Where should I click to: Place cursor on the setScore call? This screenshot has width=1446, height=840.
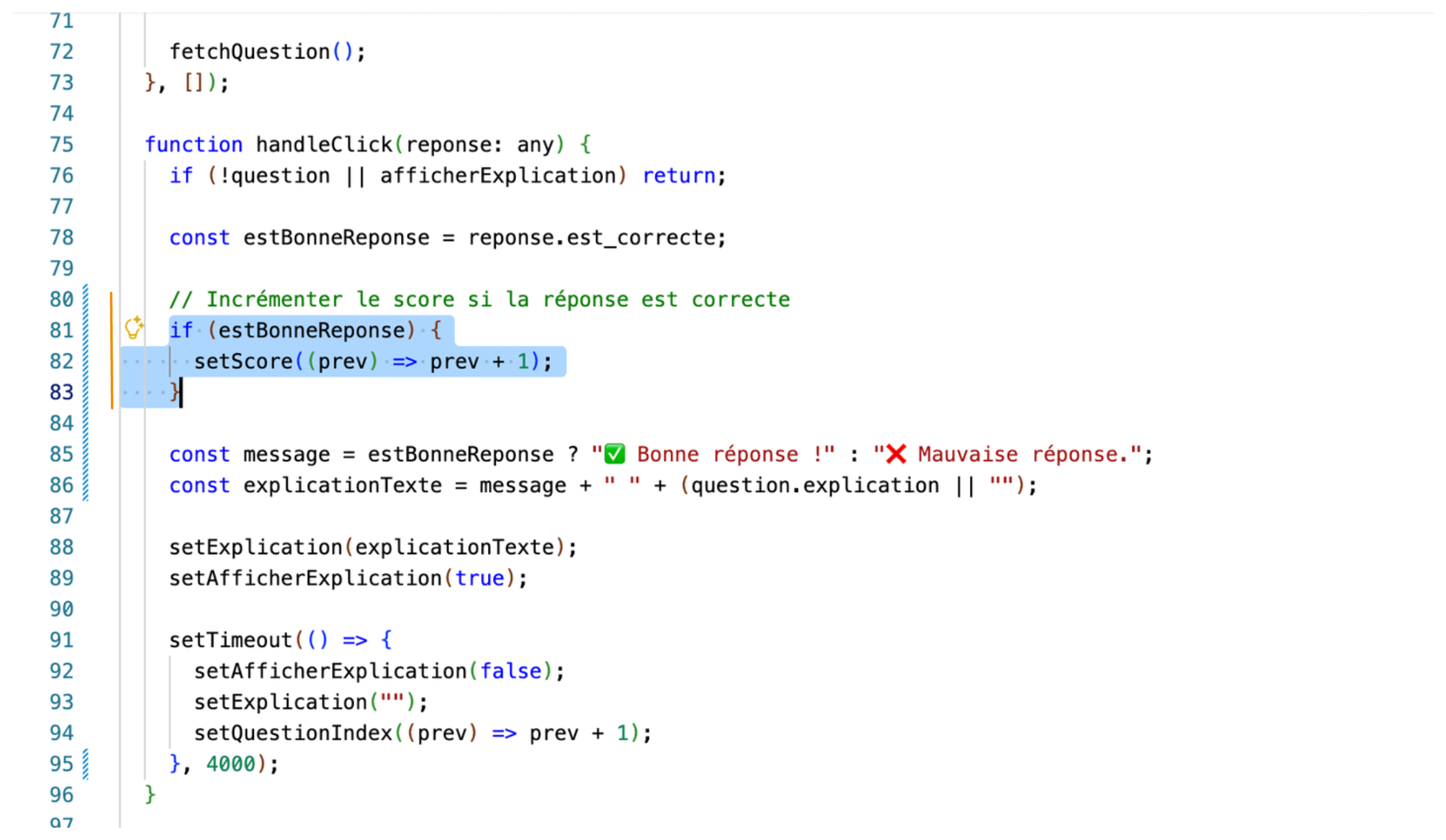(x=243, y=361)
